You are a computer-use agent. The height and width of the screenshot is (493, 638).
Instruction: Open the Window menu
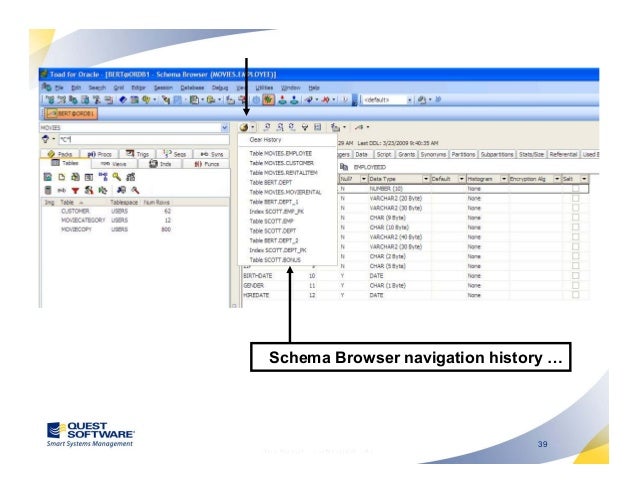pos(291,88)
